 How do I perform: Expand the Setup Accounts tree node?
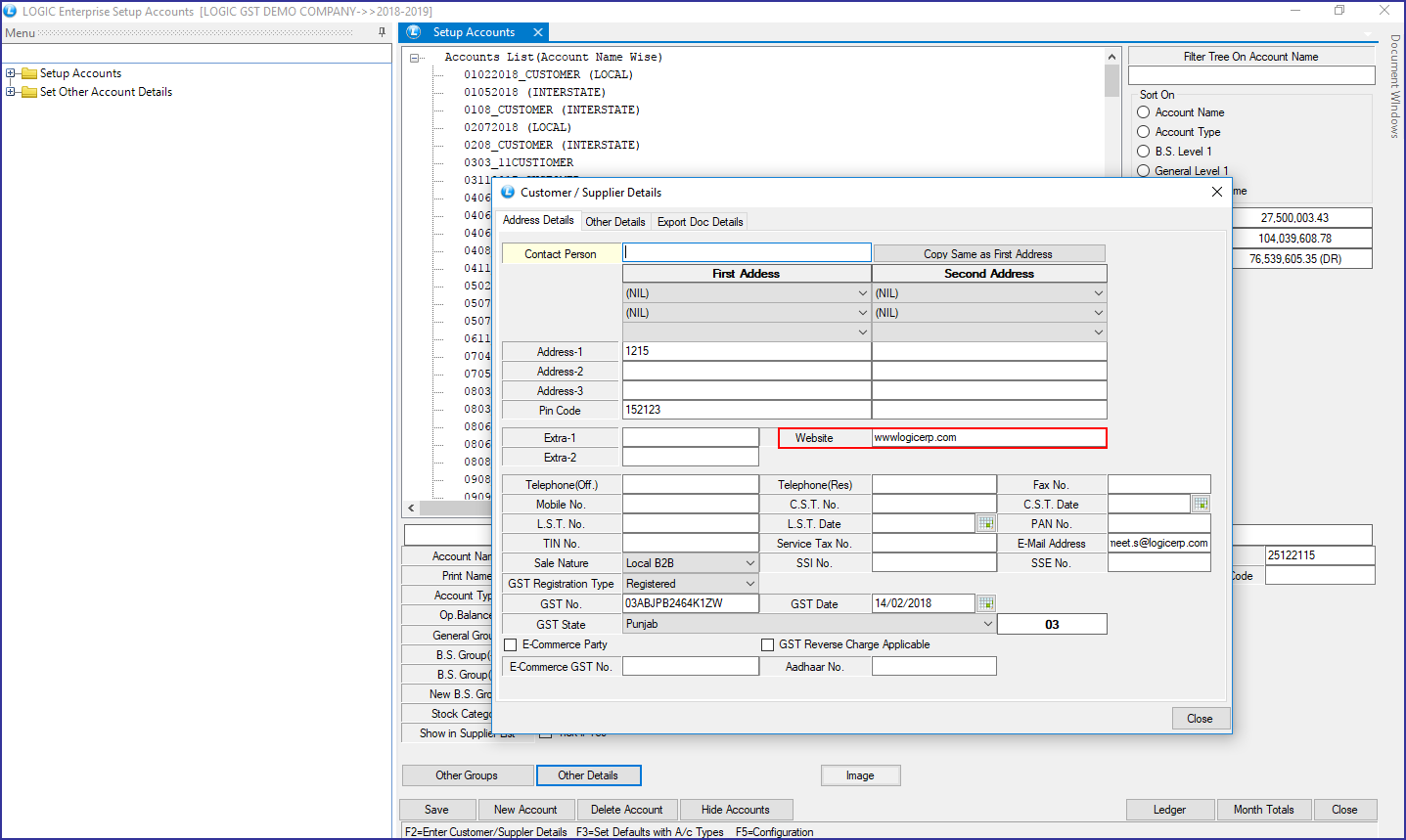[11, 73]
